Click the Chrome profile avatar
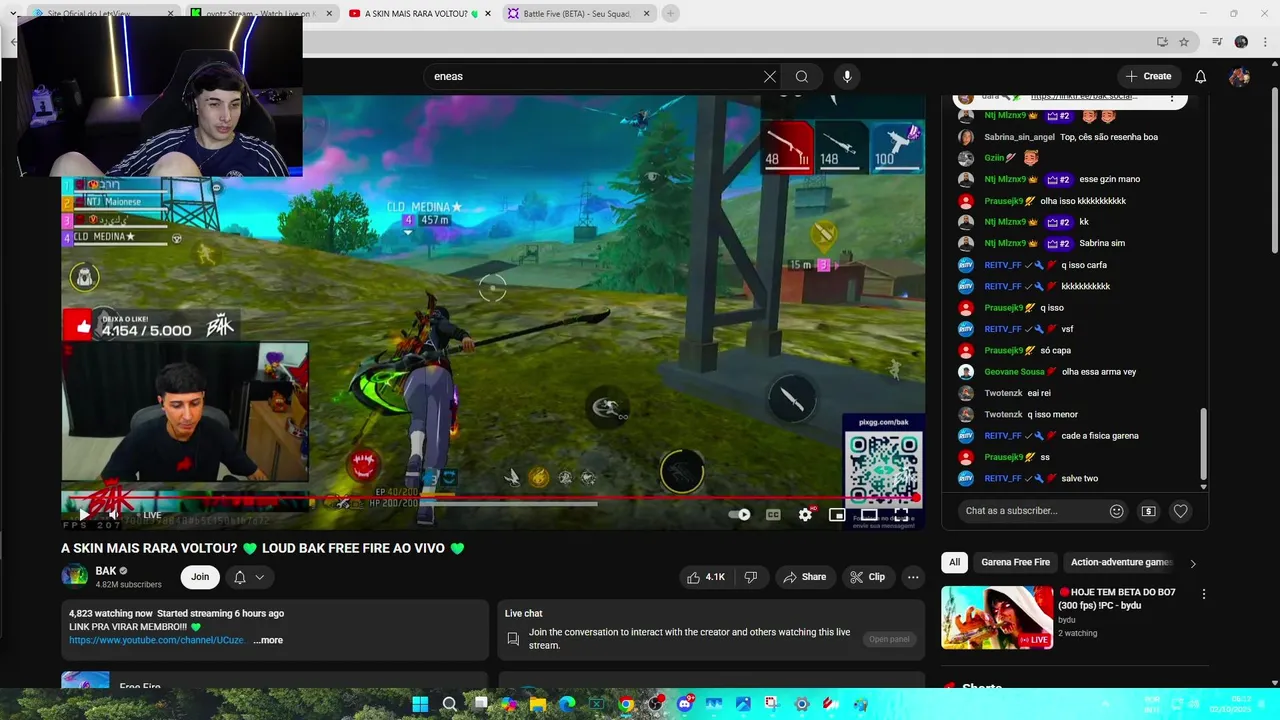 (x=1241, y=42)
